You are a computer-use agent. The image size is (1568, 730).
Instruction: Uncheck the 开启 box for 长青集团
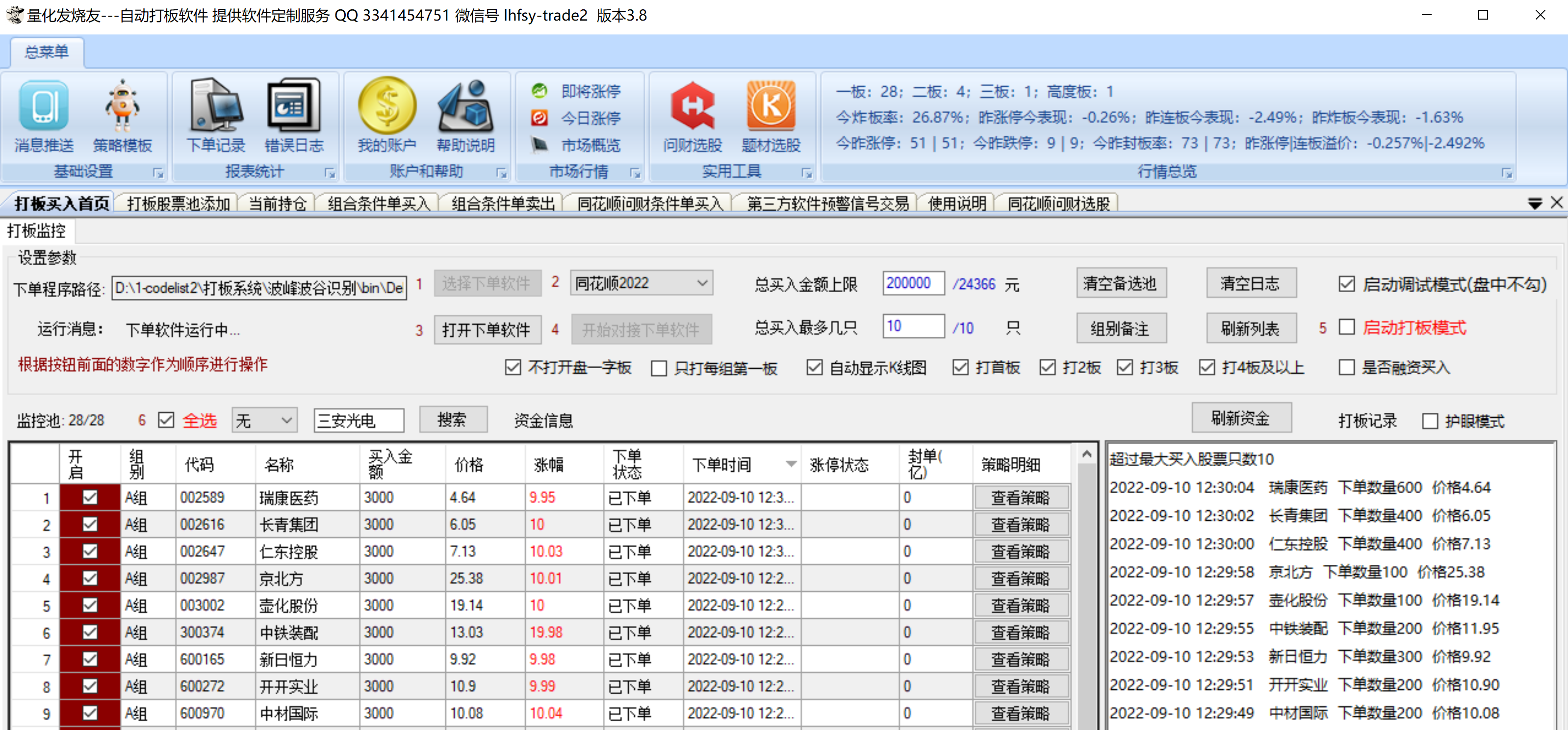click(x=90, y=524)
